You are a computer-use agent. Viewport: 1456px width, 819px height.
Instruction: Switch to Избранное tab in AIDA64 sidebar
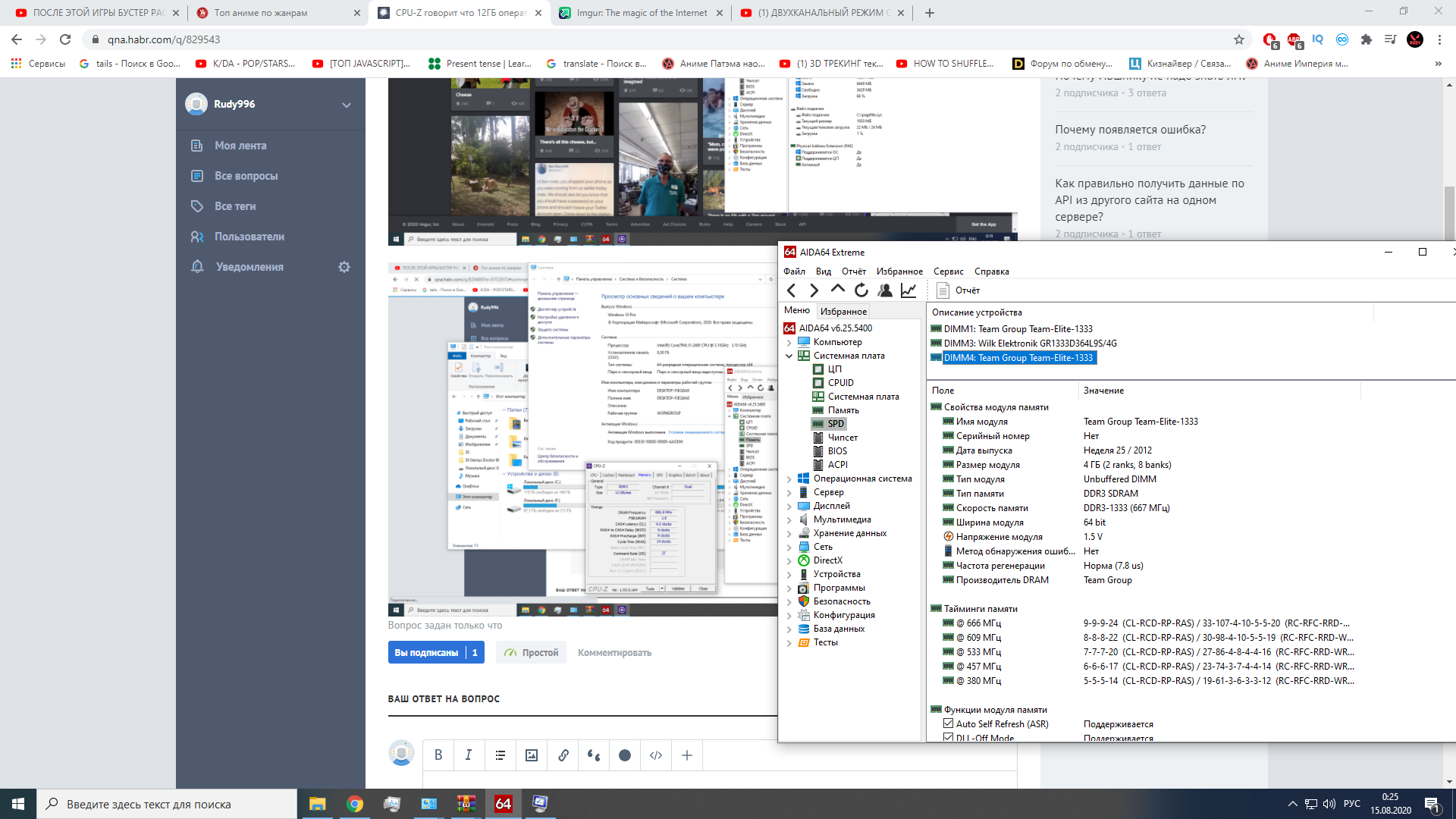pos(843,312)
